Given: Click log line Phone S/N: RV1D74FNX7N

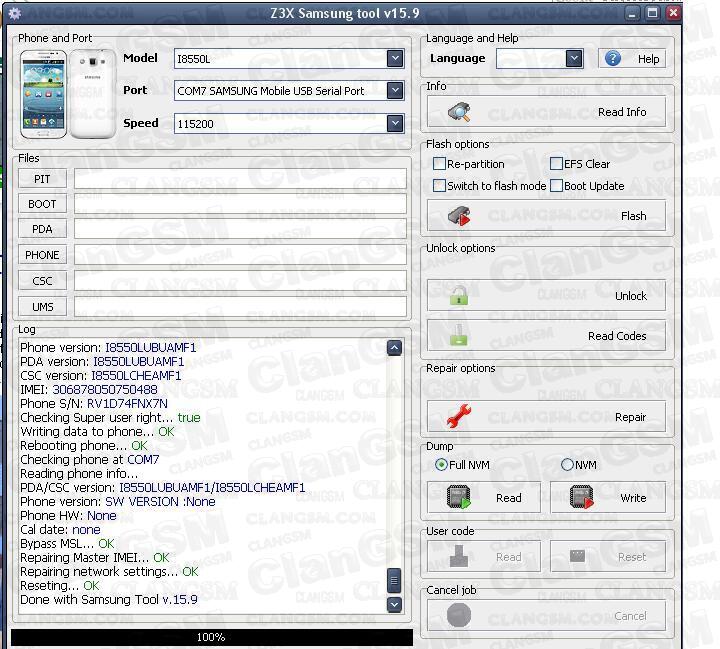Looking at the screenshot, I should click(94, 404).
